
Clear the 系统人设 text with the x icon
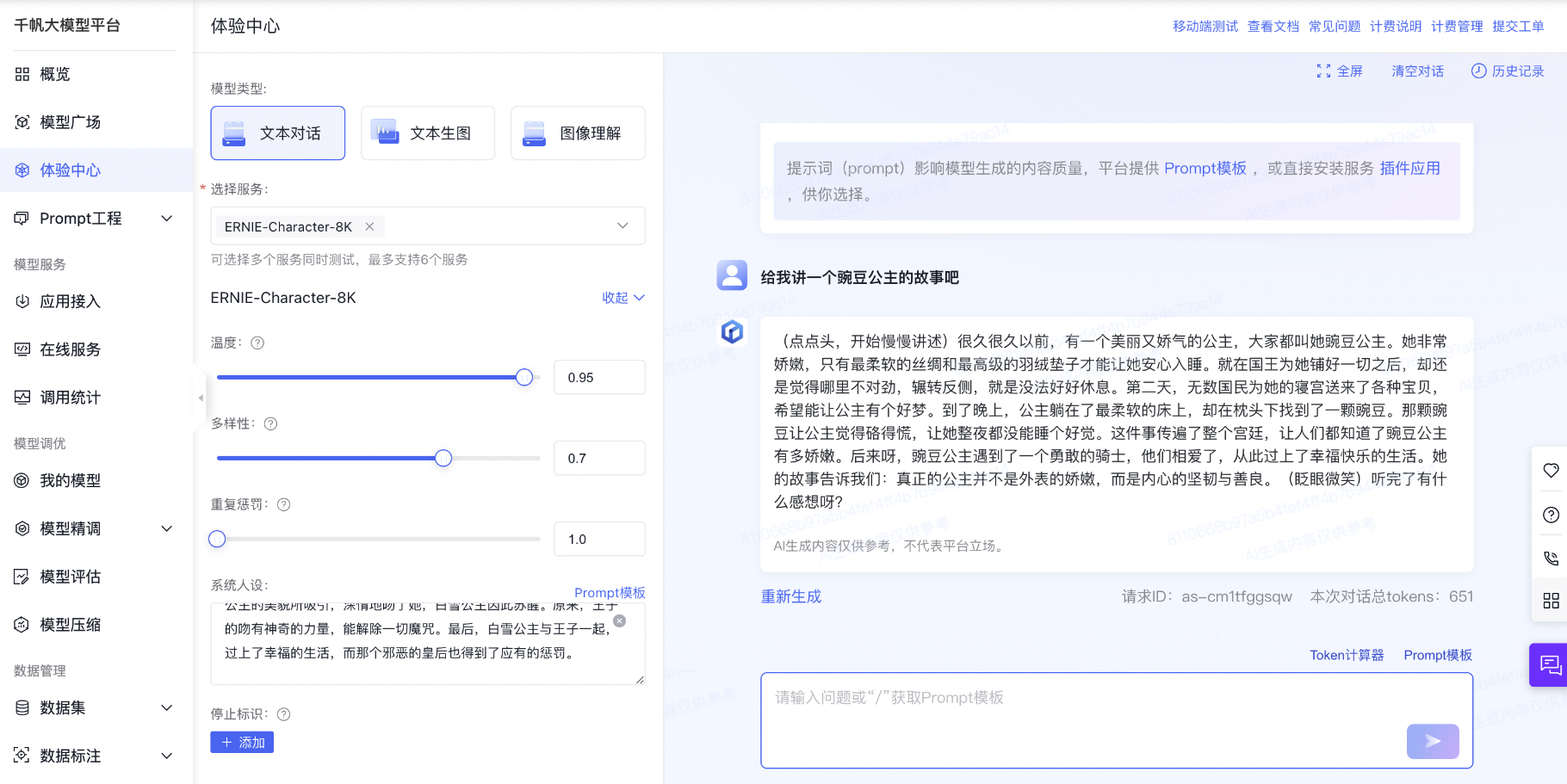619,620
